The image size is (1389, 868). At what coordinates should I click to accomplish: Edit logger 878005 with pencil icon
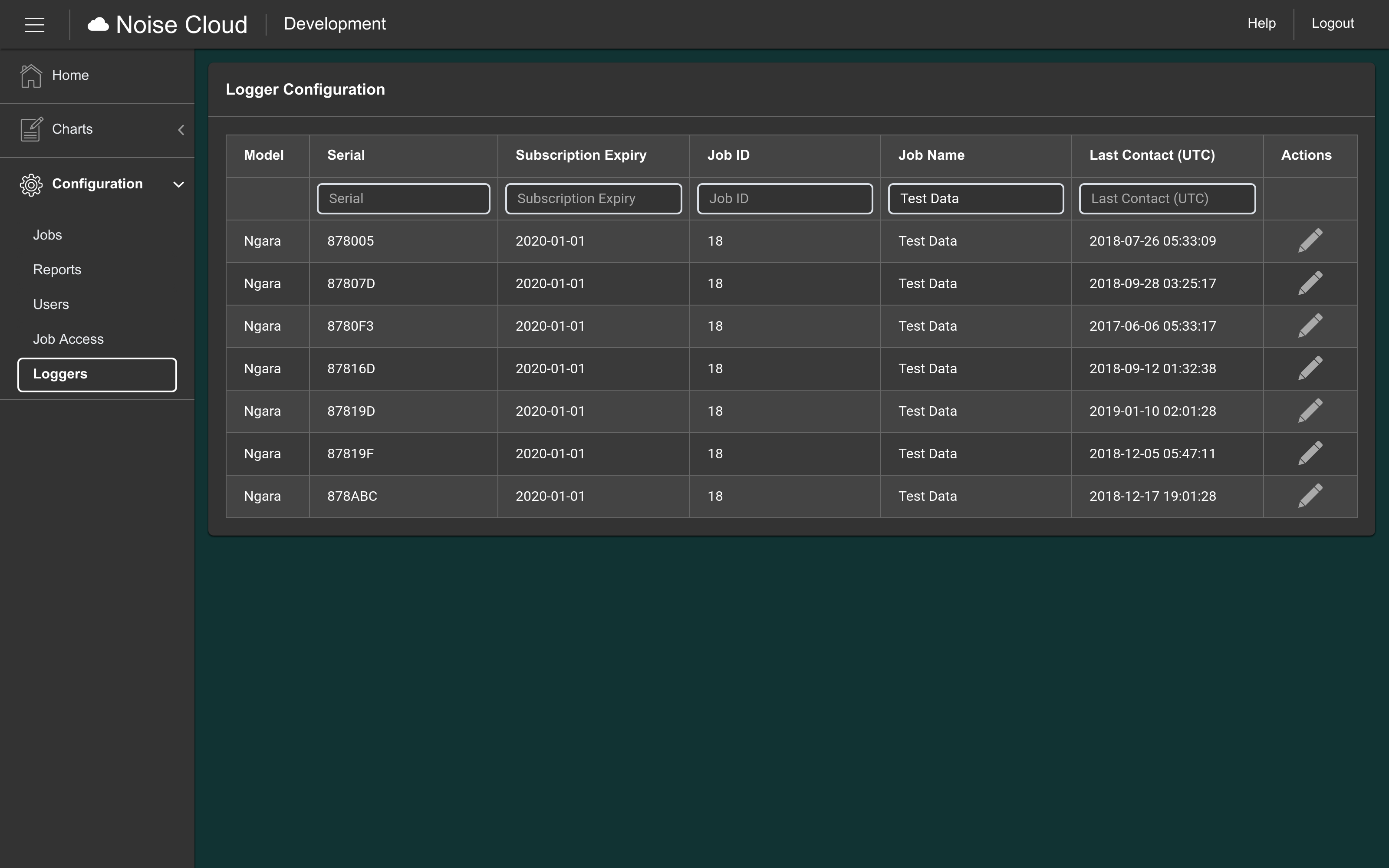click(1310, 240)
